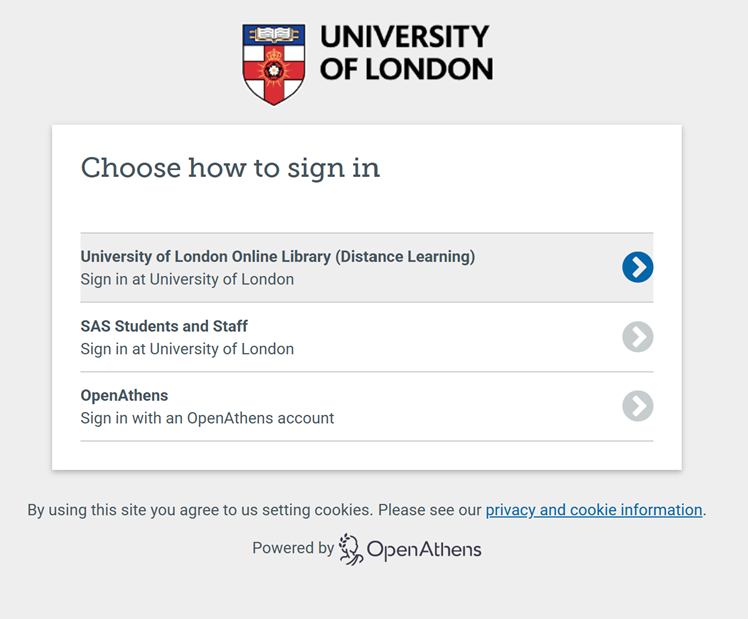The image size is (748, 619).
Task: Click the blue chevron for Online Library sign-in
Action: pyautogui.click(x=637, y=267)
